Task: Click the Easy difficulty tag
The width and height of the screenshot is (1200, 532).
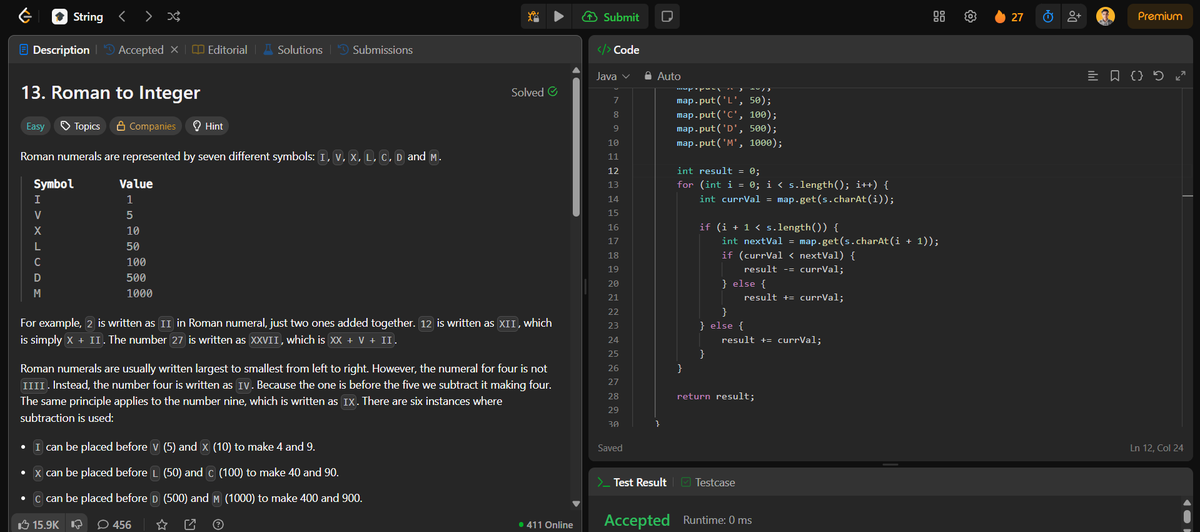Action: [x=35, y=126]
